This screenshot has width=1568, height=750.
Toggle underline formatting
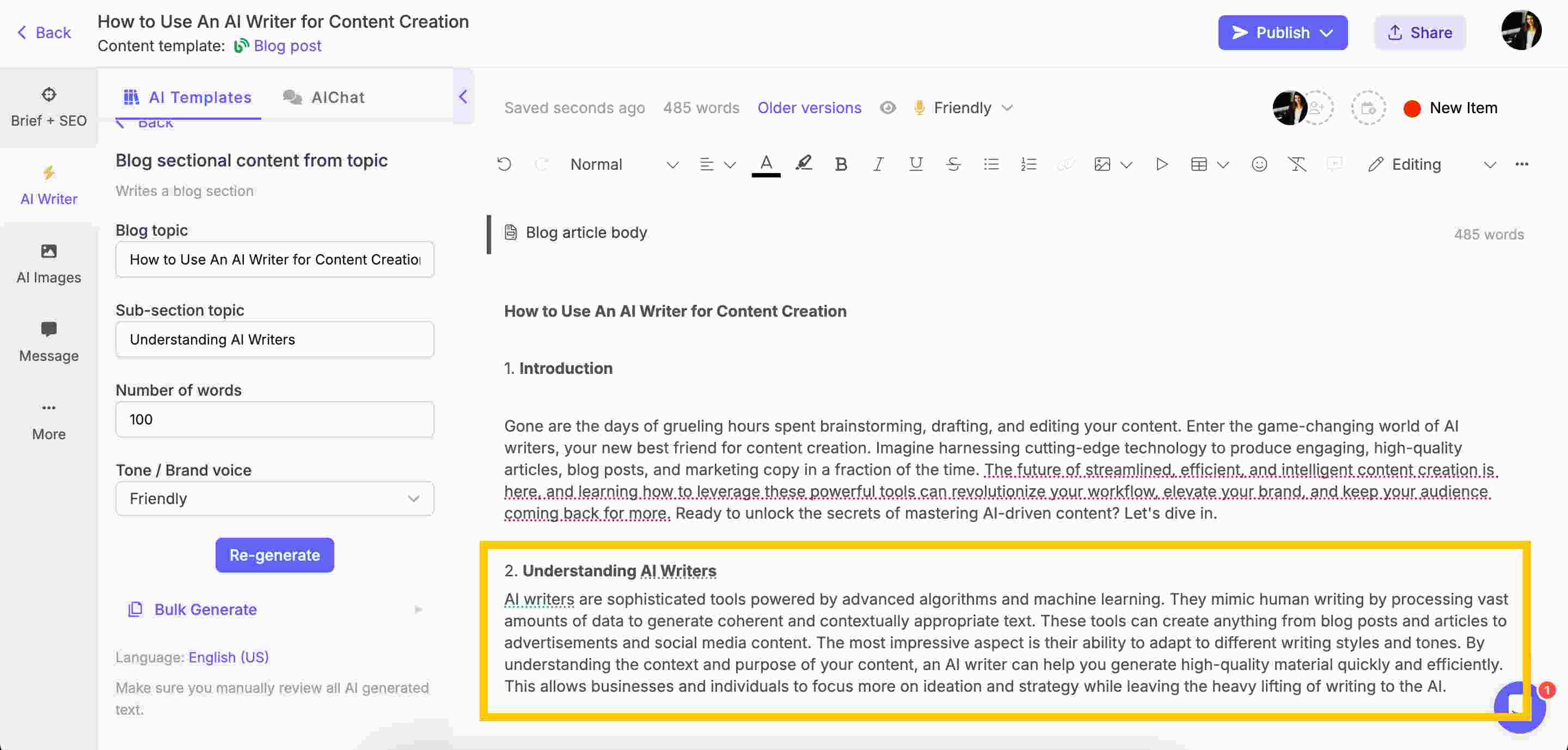pos(915,164)
